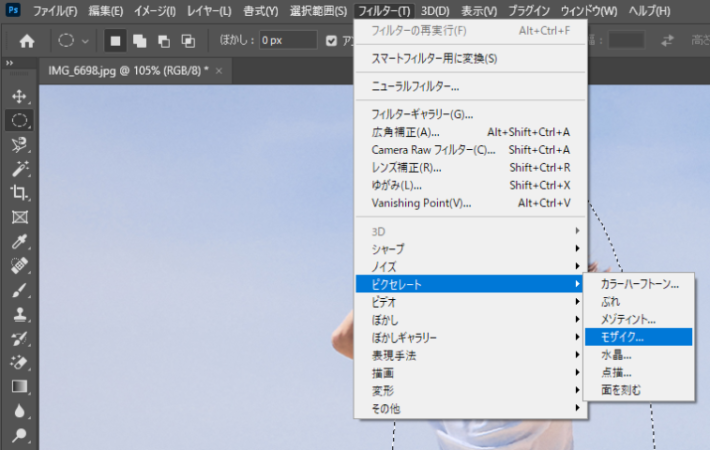Open the 選択範囲(S) menu
The width and height of the screenshot is (710, 450).
318,10
